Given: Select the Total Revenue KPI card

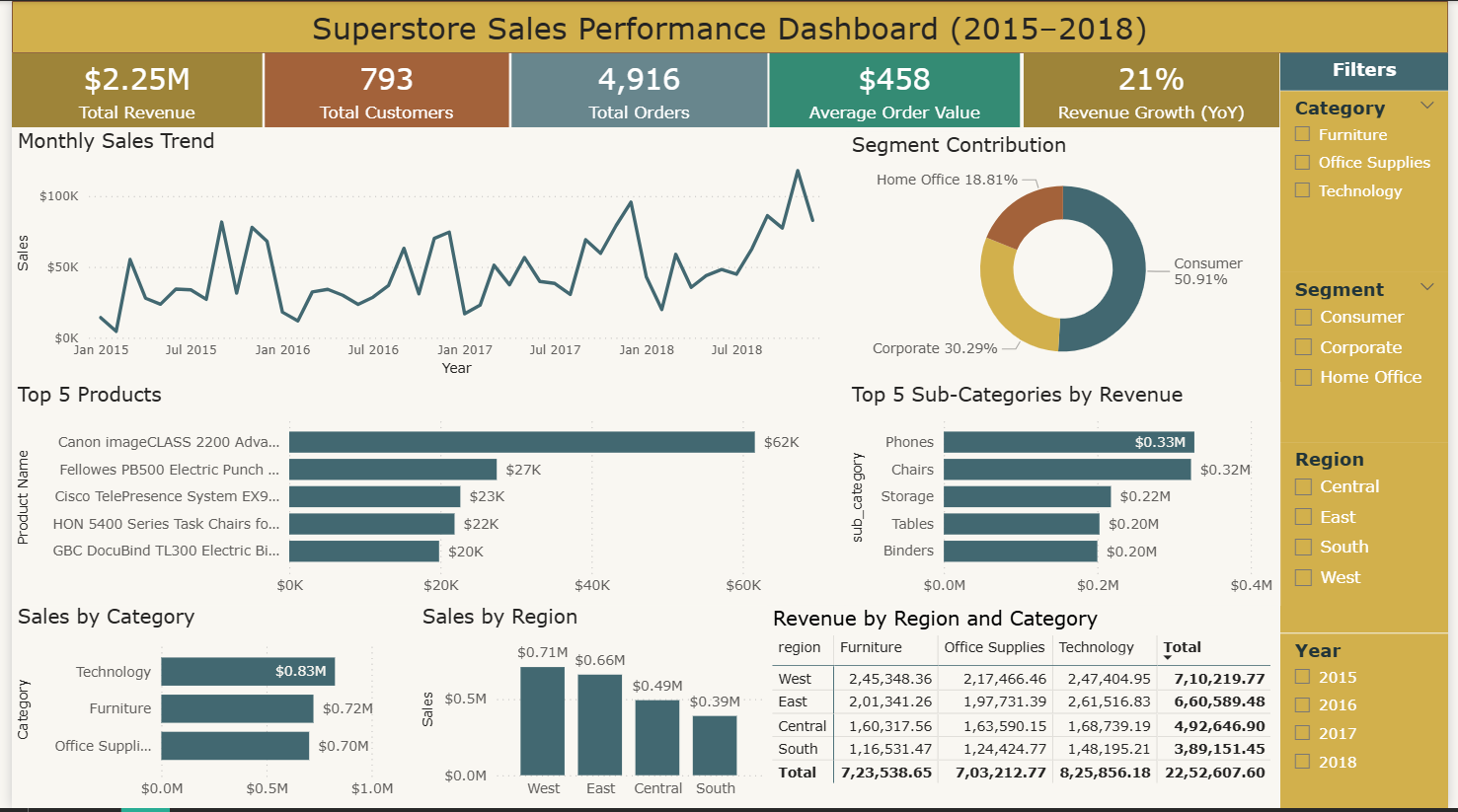Looking at the screenshot, I should pyautogui.click(x=137, y=91).
